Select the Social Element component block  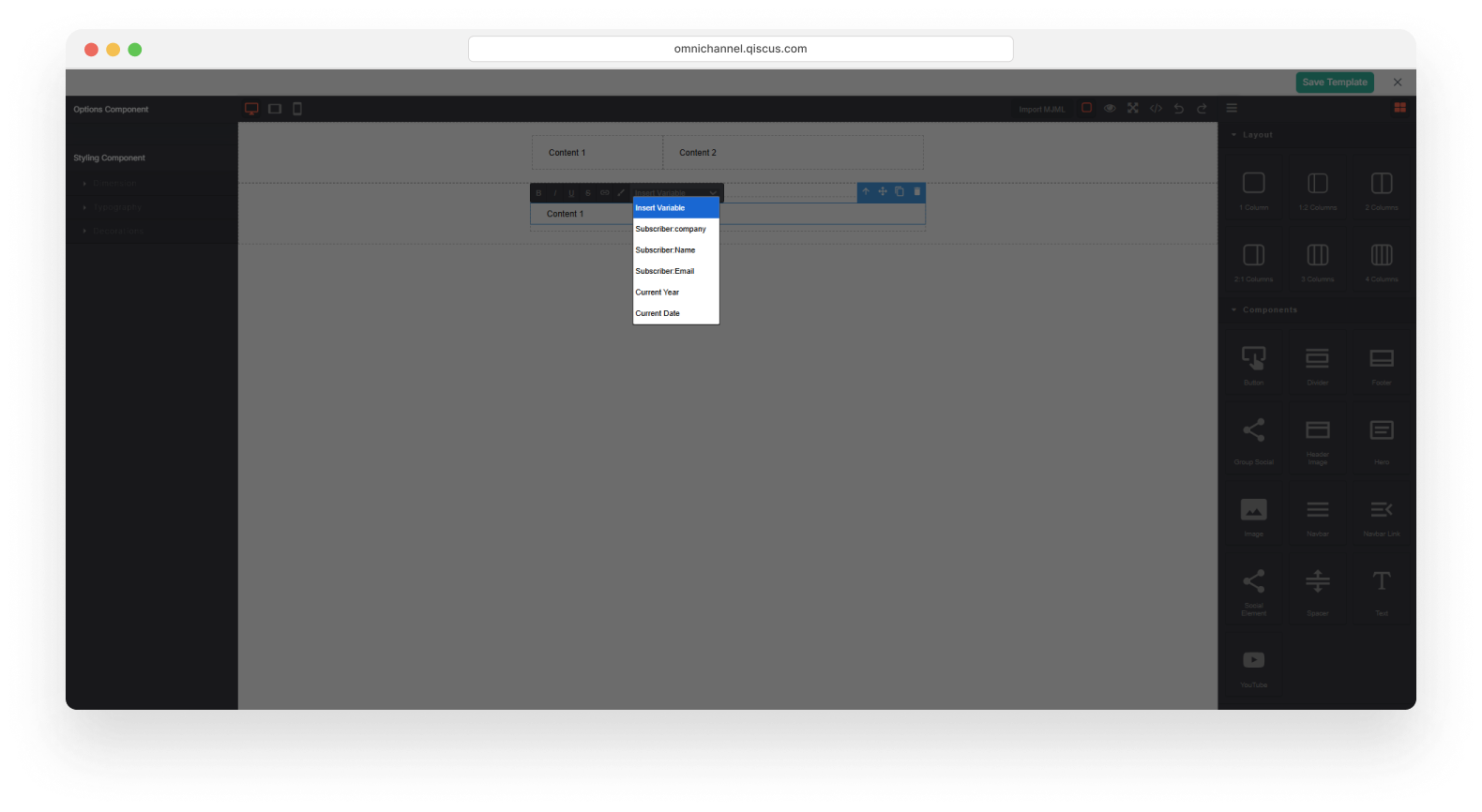point(1254,589)
